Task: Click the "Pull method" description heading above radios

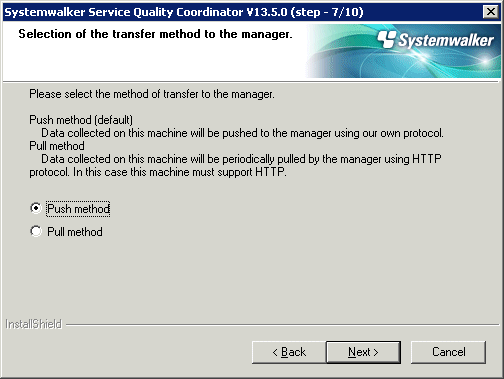Action: click(x=57, y=146)
